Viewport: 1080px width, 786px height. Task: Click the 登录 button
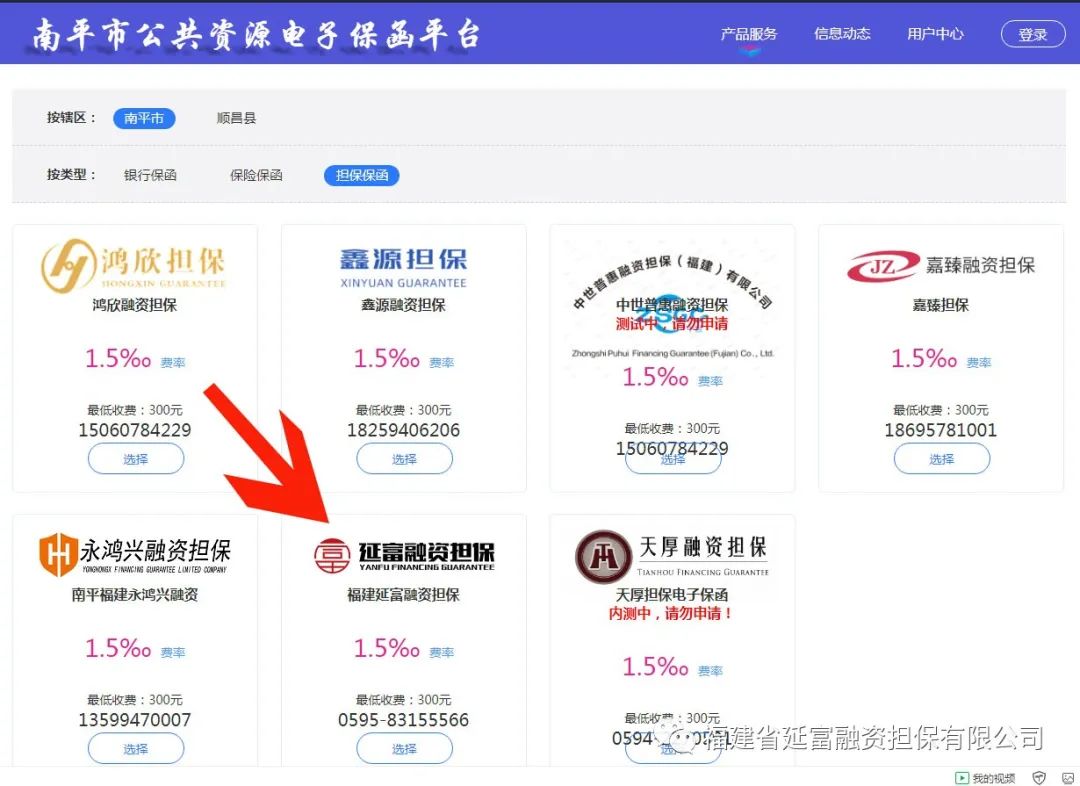(x=1032, y=34)
